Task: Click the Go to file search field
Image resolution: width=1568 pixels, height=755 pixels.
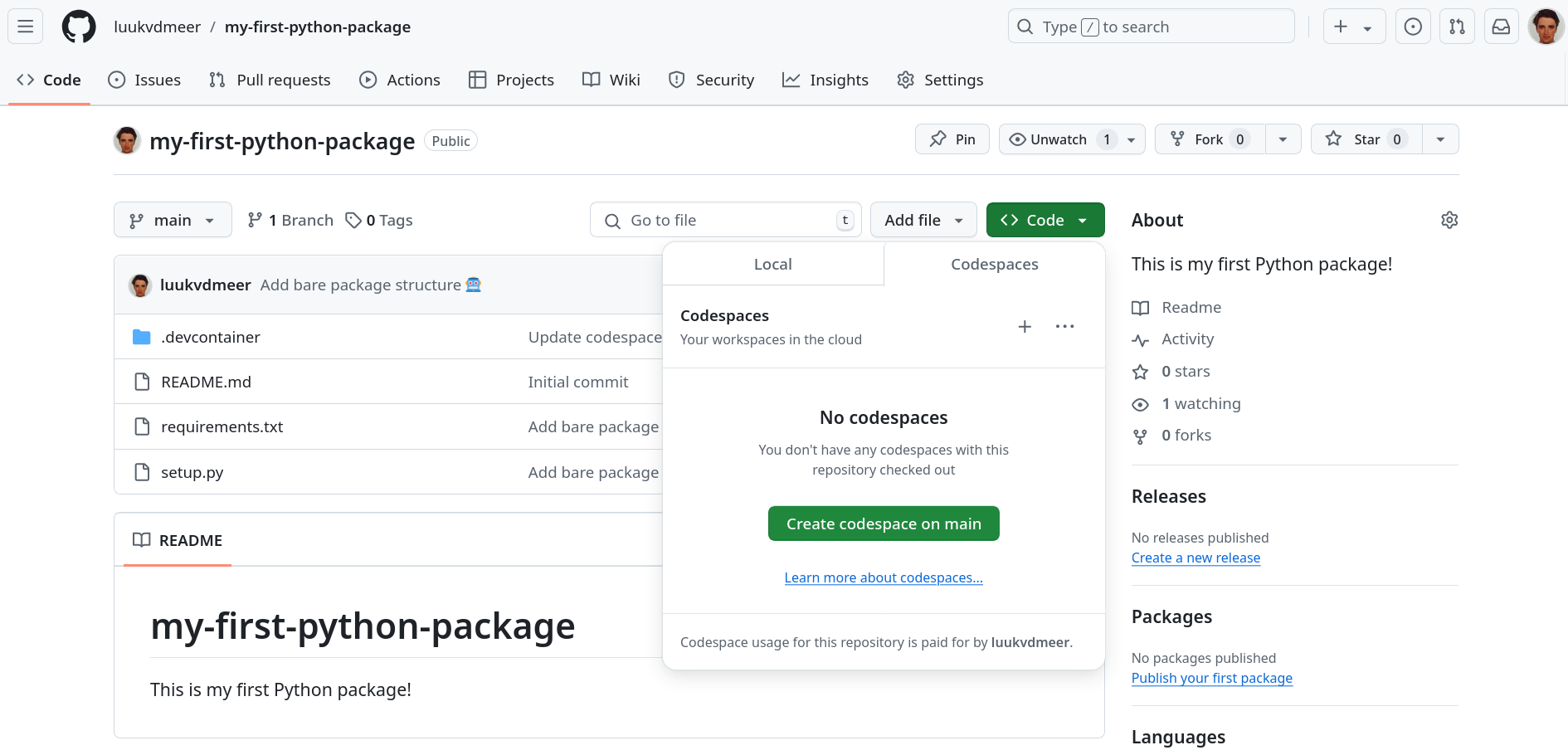Action: pyautogui.click(x=726, y=220)
